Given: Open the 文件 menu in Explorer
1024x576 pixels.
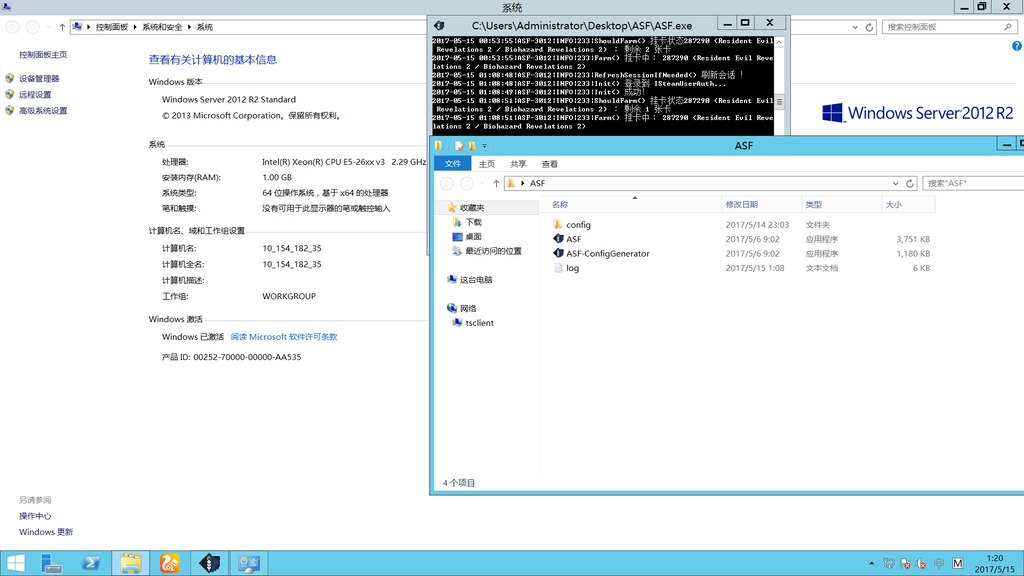Looking at the screenshot, I should point(452,163).
